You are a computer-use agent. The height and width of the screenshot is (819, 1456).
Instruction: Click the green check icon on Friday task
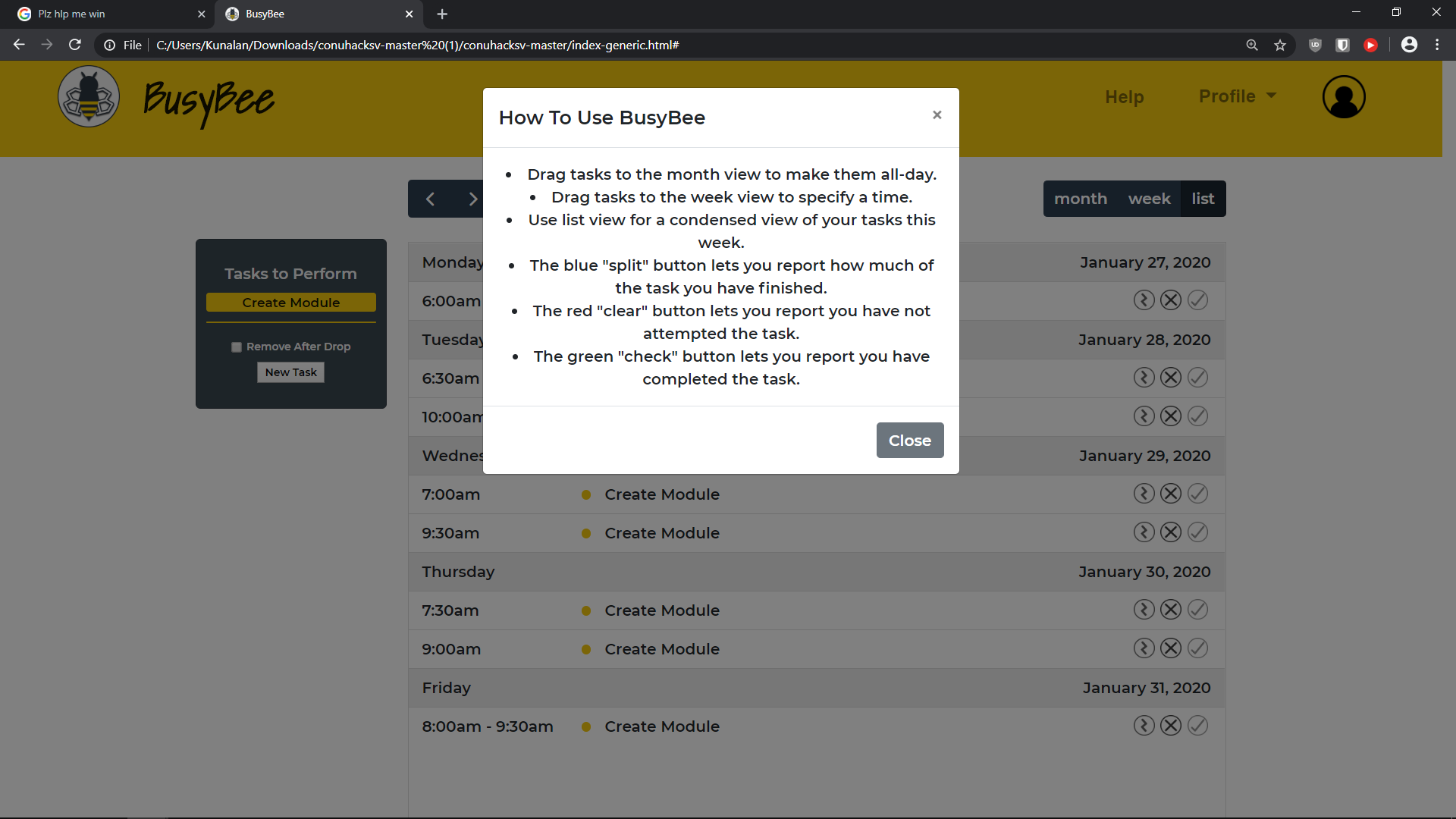click(x=1197, y=726)
